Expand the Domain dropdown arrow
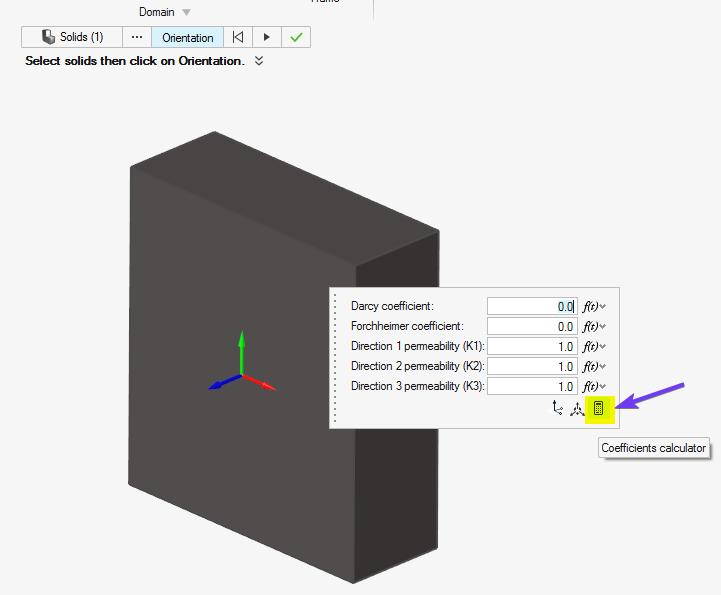 tap(186, 12)
